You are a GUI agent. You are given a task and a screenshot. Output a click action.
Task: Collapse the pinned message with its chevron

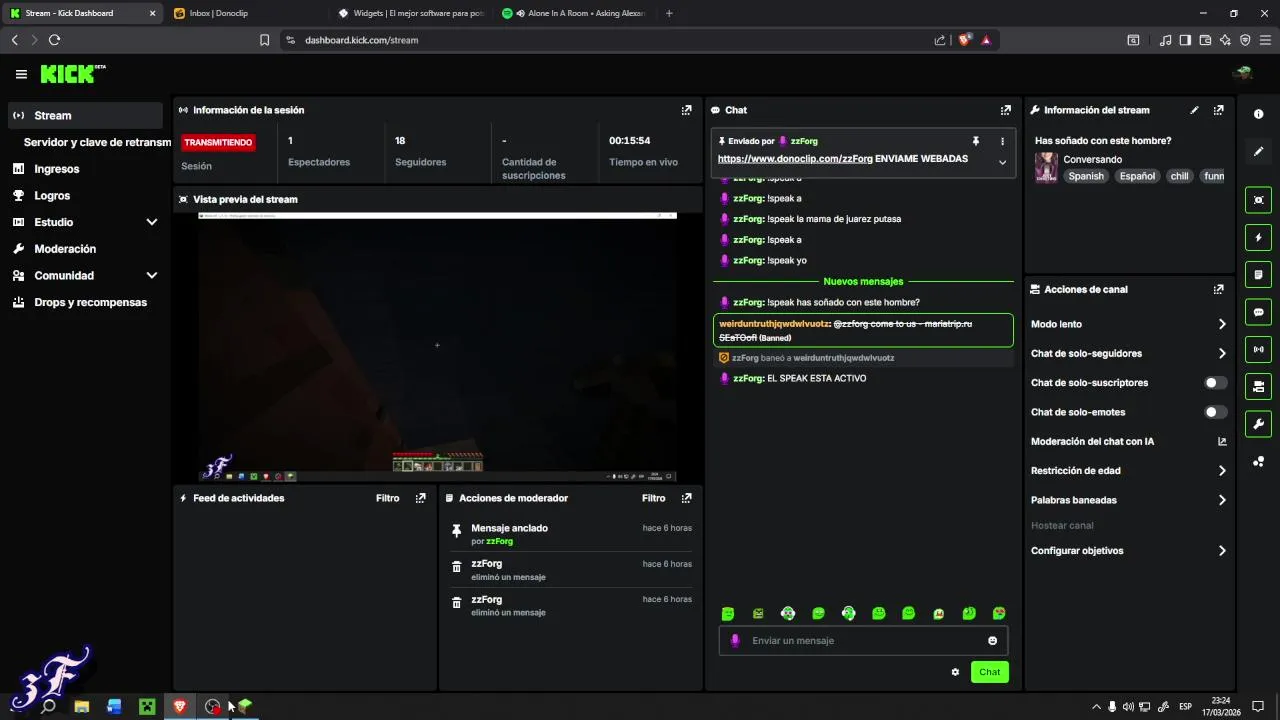[x=1002, y=162]
